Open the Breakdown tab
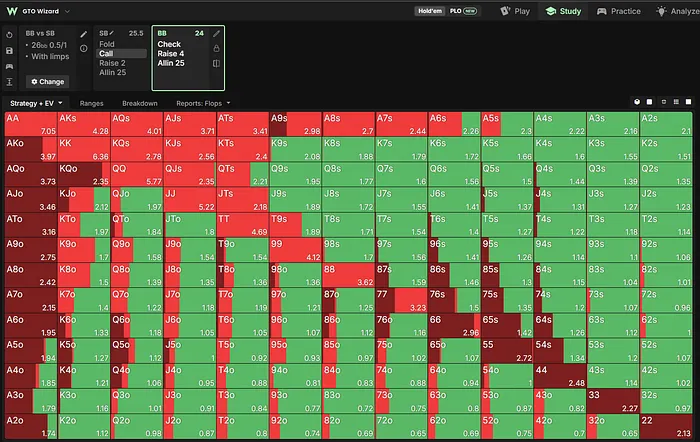The width and height of the screenshot is (700, 442). point(140,103)
